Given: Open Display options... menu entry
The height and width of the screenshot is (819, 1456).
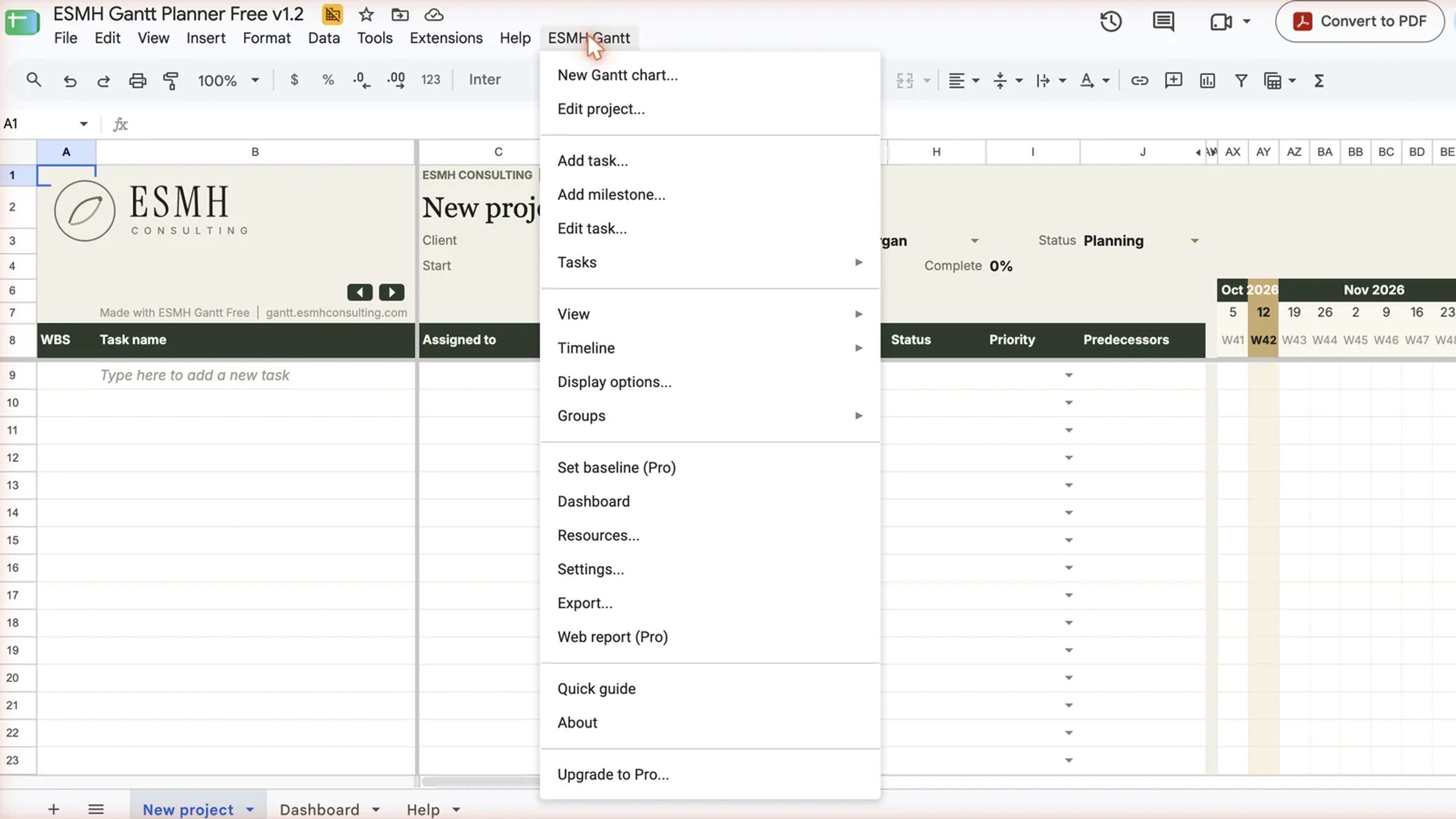Looking at the screenshot, I should pyautogui.click(x=710, y=382).
